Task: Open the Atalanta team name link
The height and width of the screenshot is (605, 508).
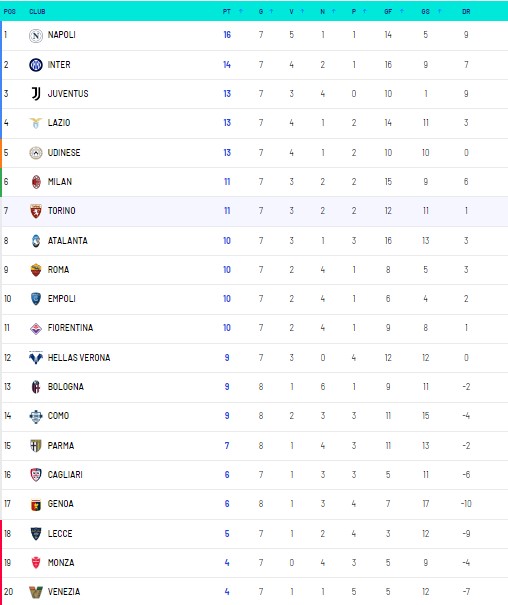Action: point(68,241)
